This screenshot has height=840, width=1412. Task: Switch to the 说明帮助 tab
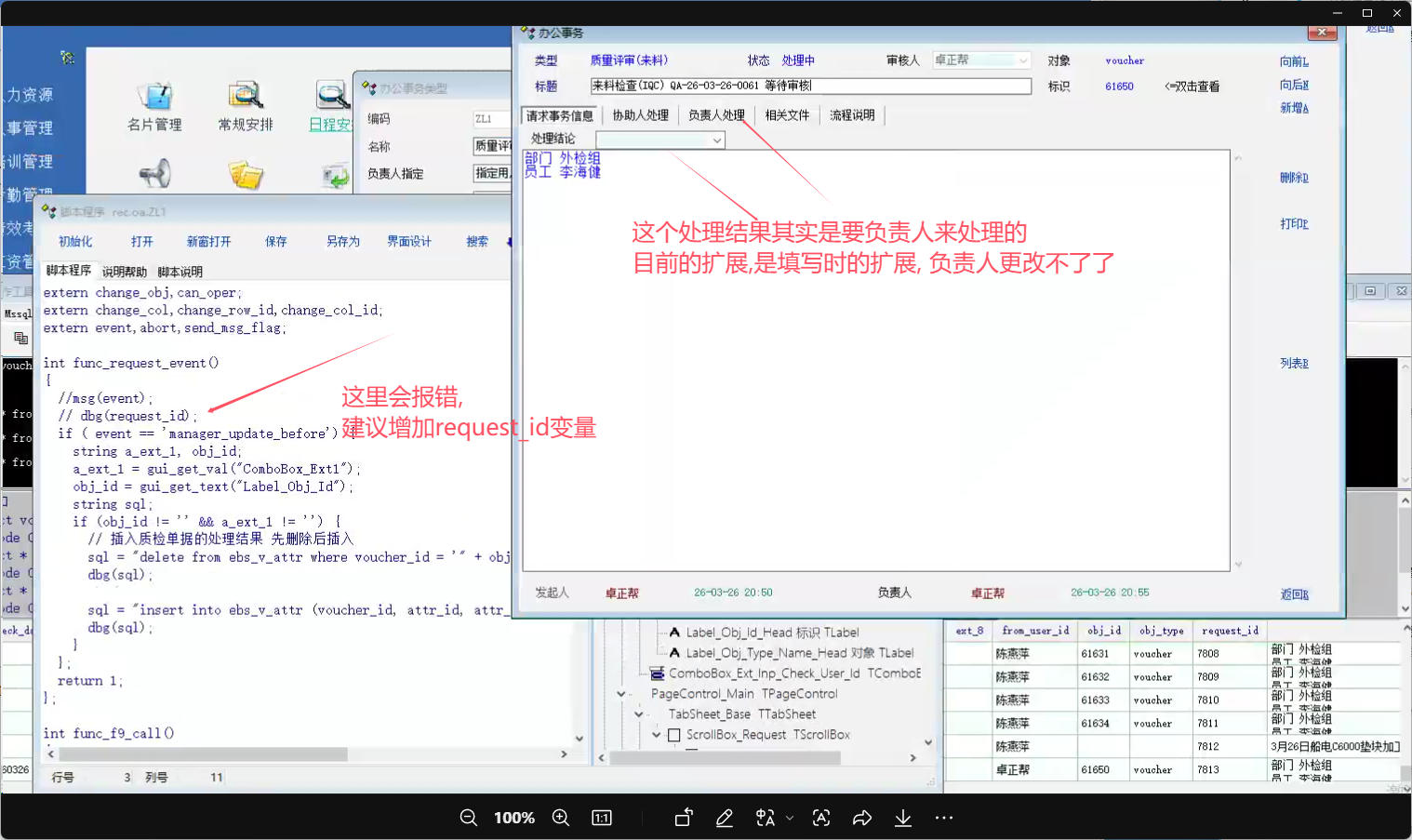[125, 272]
